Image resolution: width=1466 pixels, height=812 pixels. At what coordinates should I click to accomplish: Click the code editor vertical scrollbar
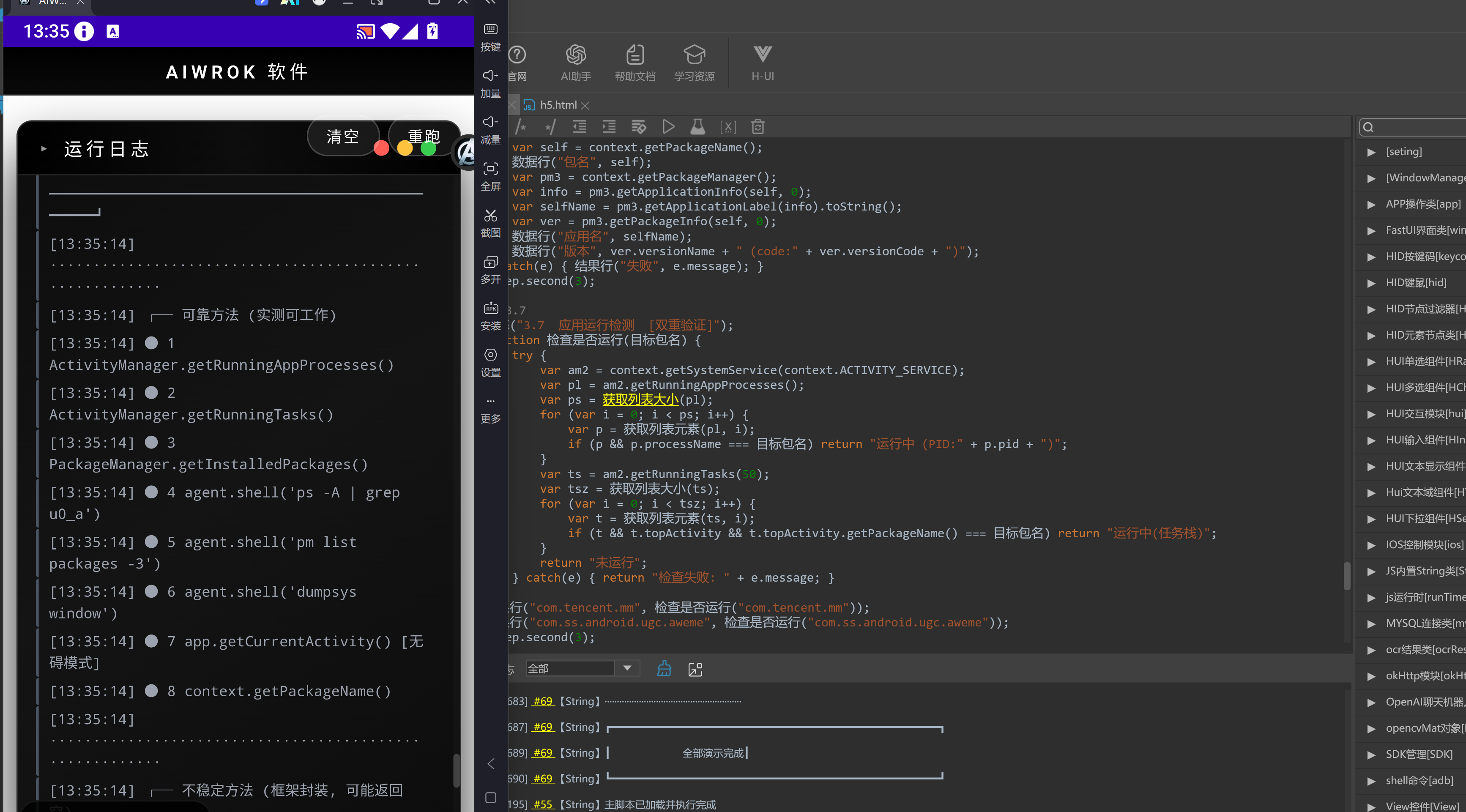(x=1346, y=576)
